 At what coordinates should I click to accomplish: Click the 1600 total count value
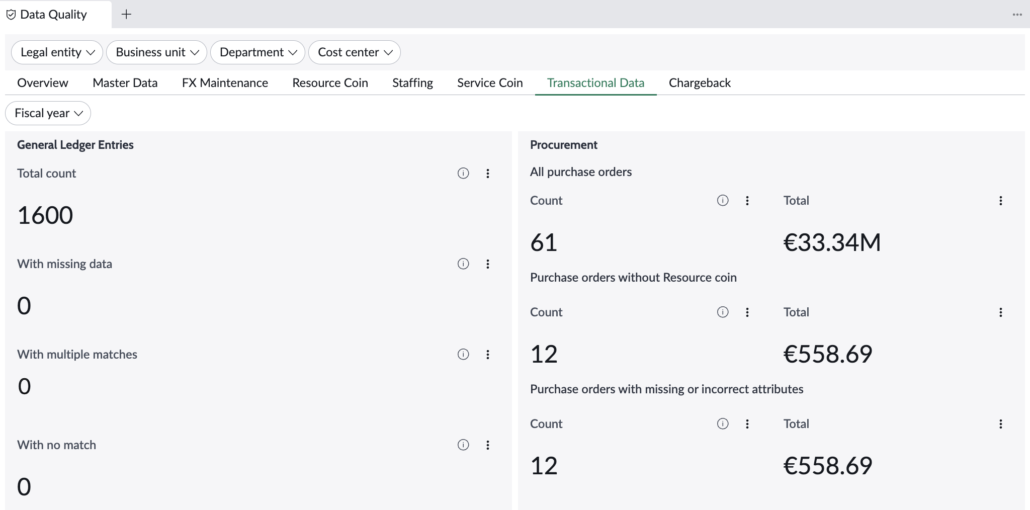coord(45,215)
